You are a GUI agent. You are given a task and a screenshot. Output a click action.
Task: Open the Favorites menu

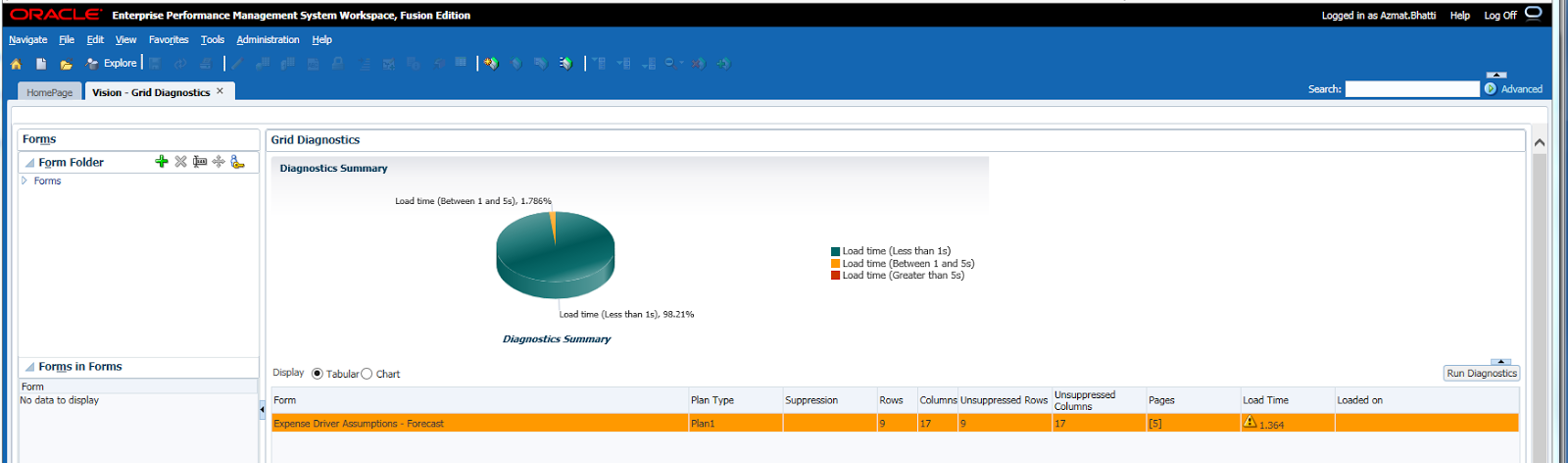click(x=169, y=39)
